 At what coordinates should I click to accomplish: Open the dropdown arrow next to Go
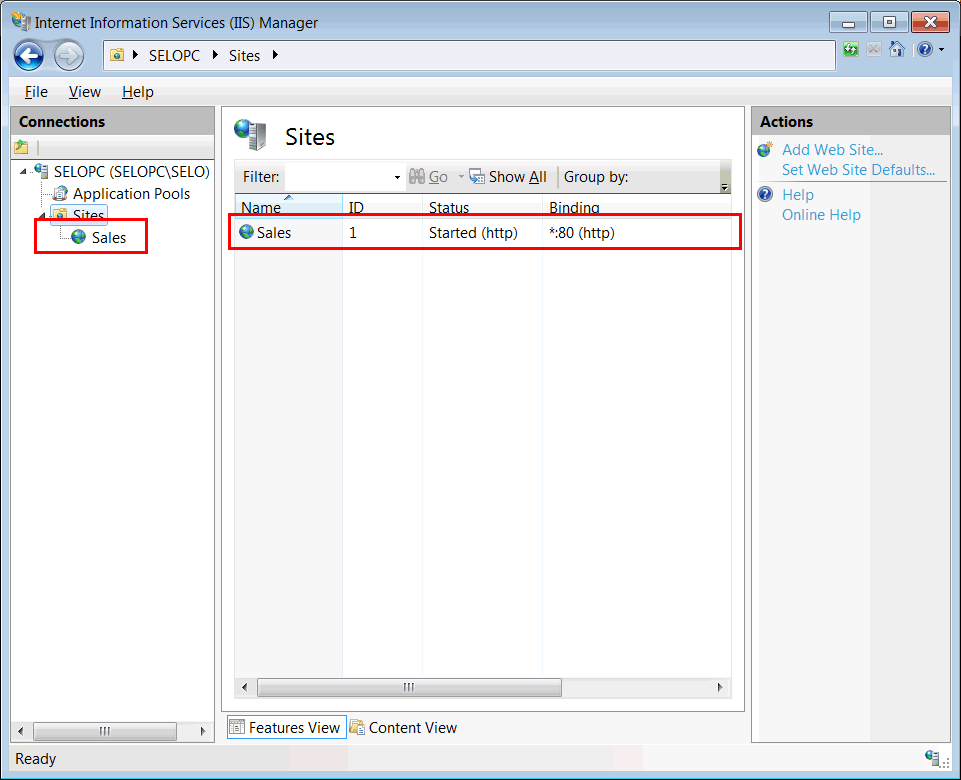[x=461, y=177]
